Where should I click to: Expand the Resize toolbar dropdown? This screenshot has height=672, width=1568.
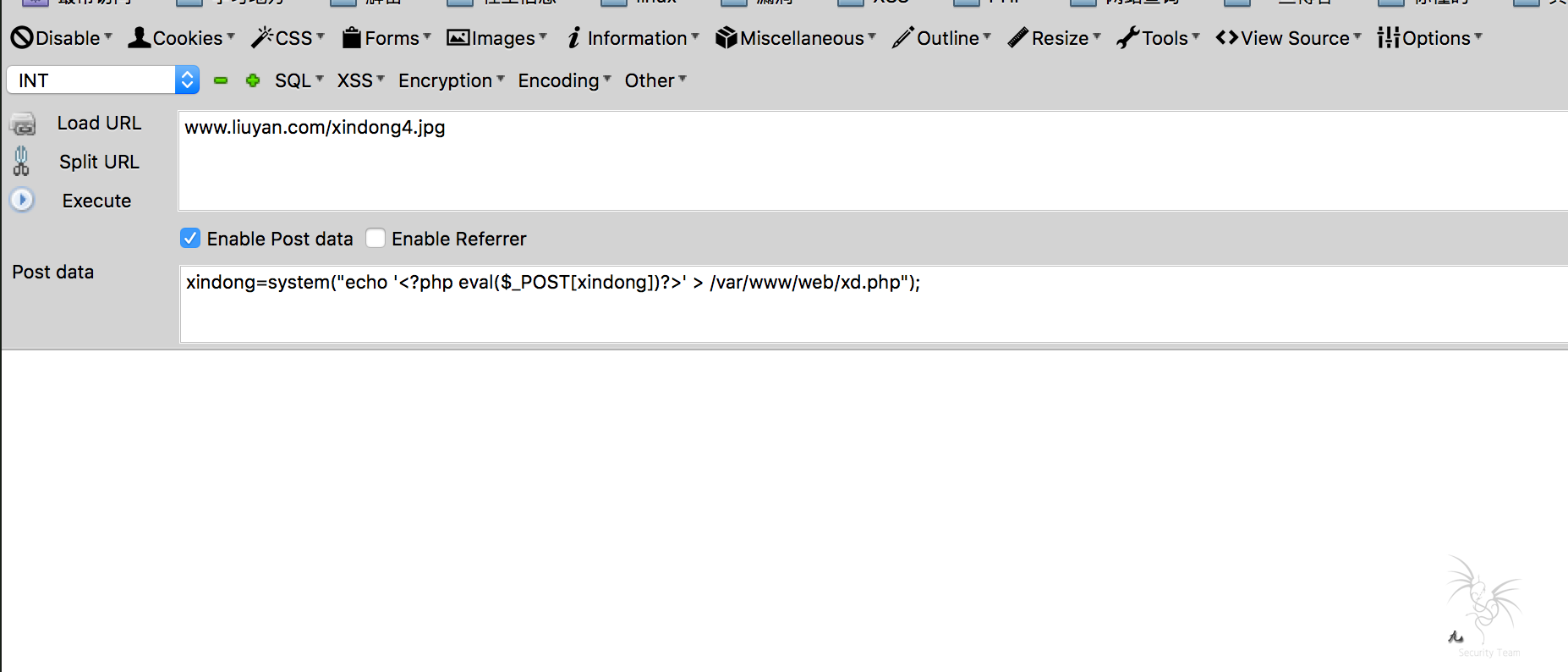(1055, 38)
